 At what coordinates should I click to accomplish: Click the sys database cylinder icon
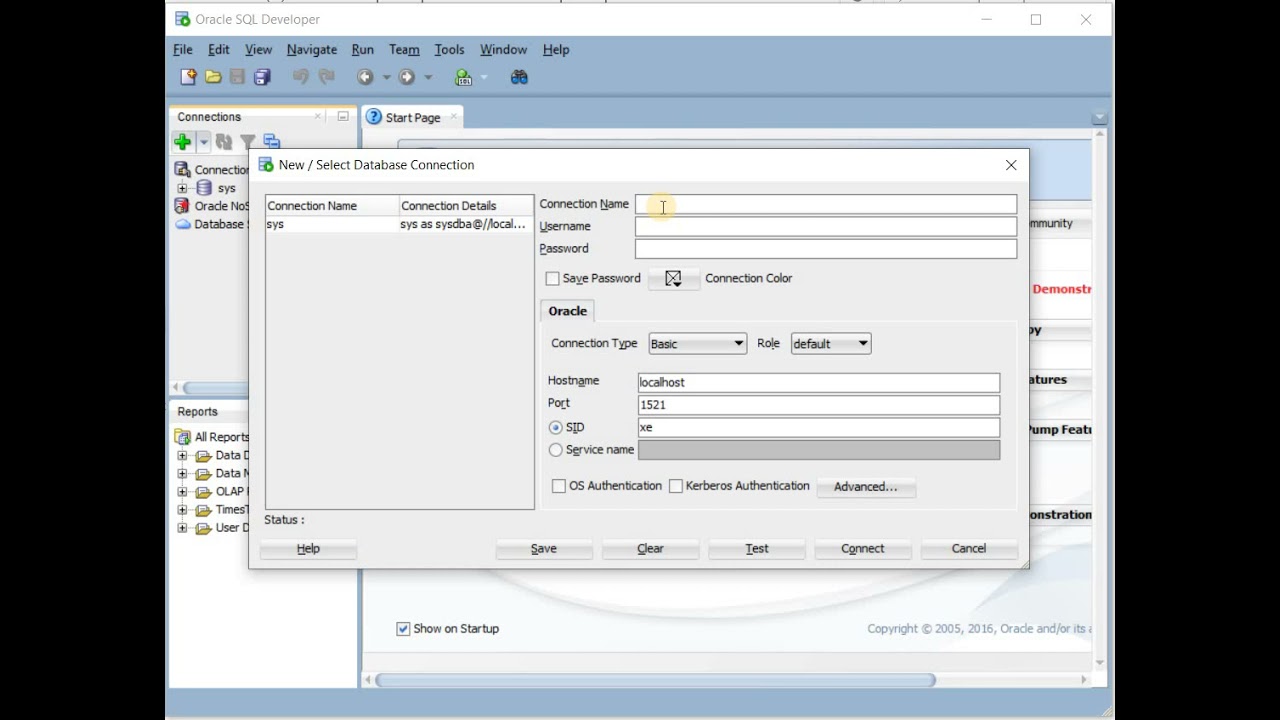click(204, 188)
